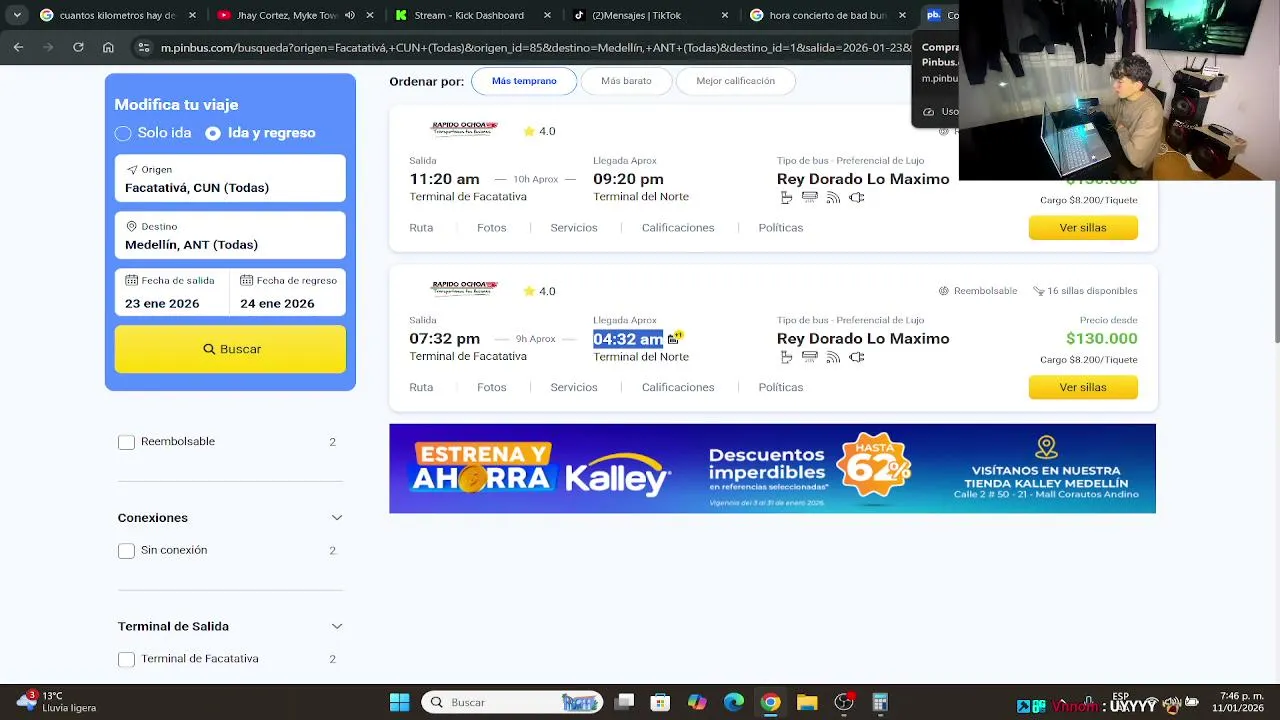
Task: Open the Origen field Facatativá selector
Action: coord(230,179)
